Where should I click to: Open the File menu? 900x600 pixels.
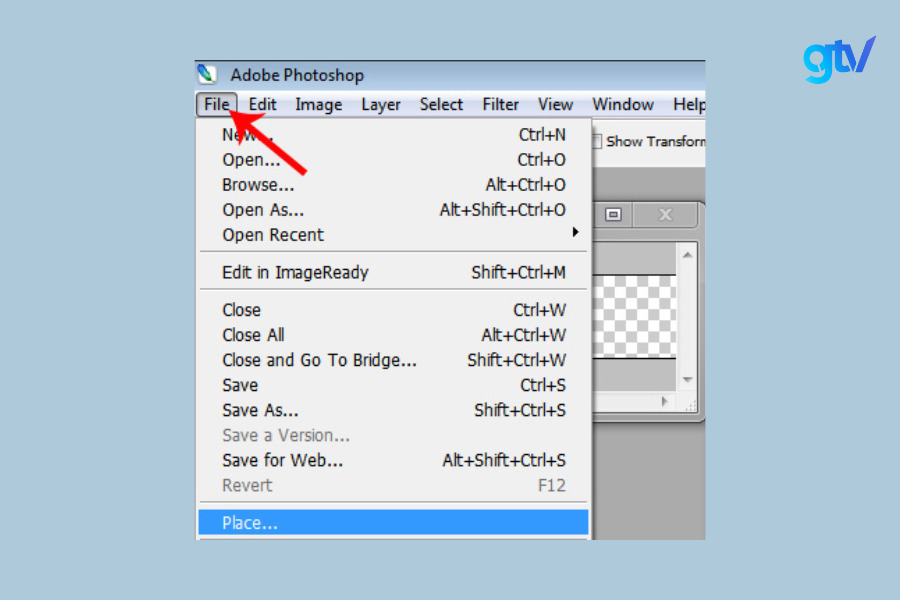pyautogui.click(x=217, y=104)
